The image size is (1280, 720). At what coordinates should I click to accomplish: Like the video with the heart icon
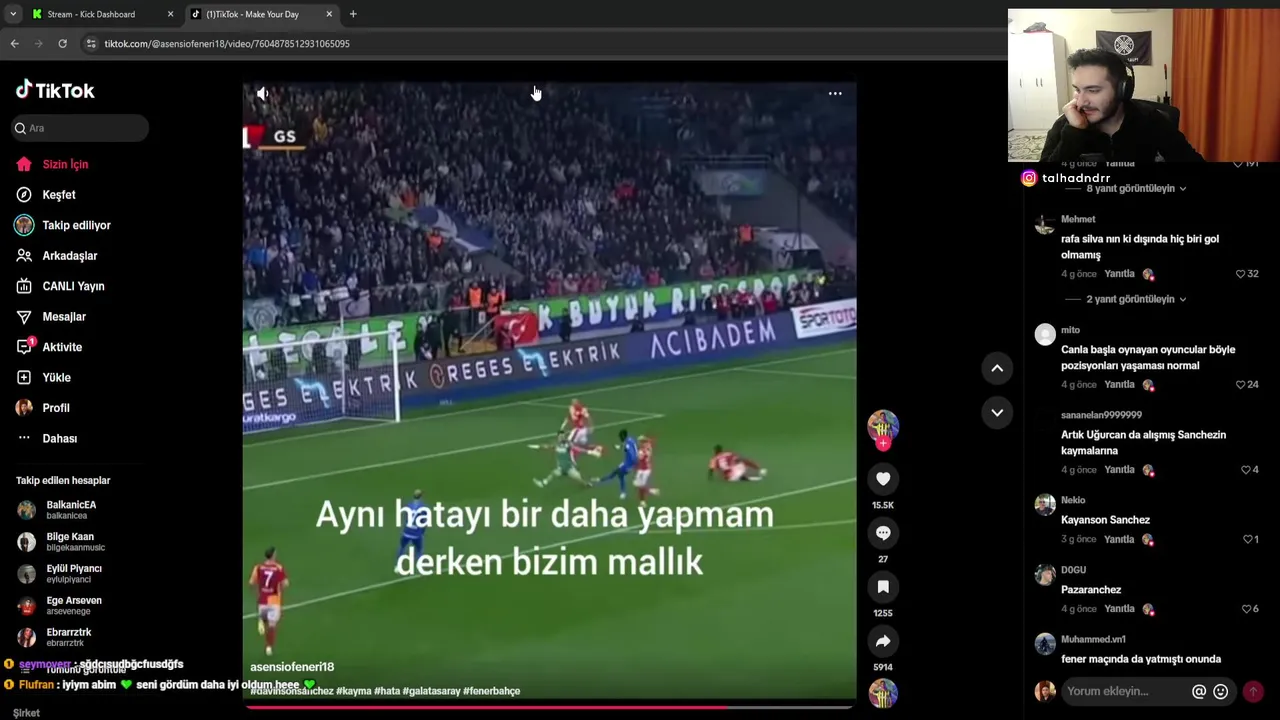click(x=883, y=479)
